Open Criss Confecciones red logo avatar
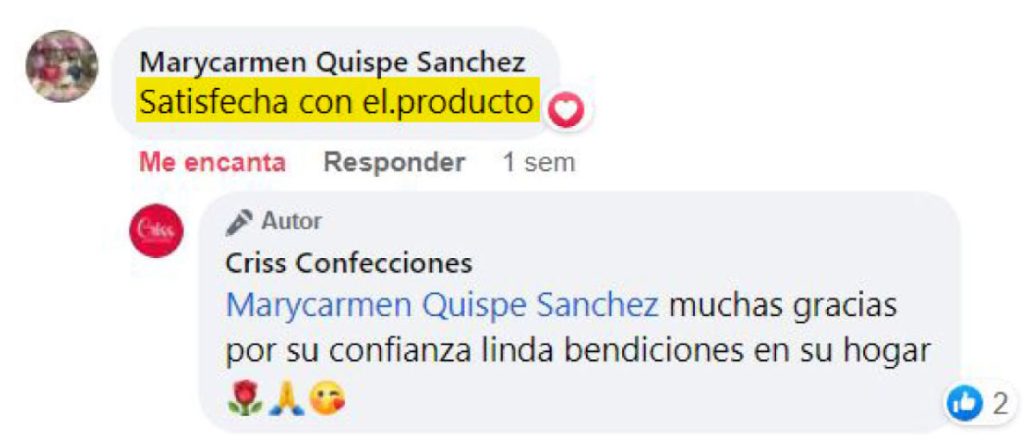The width and height of the screenshot is (1024, 448). (x=155, y=231)
